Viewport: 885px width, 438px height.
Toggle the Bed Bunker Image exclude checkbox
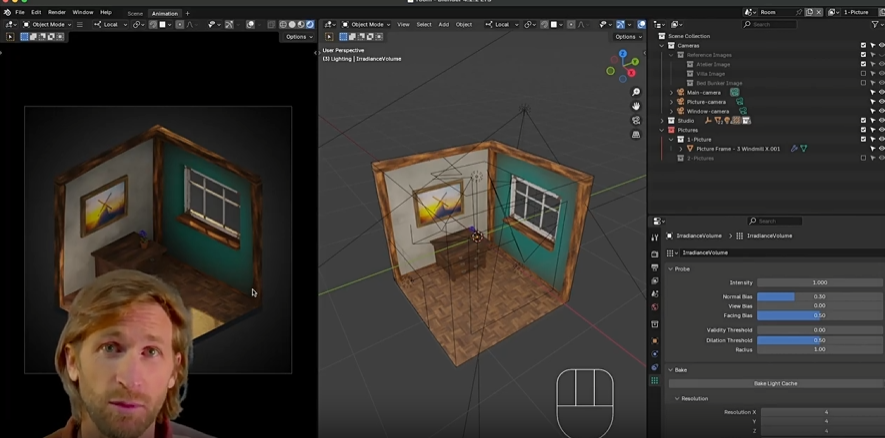tap(863, 83)
